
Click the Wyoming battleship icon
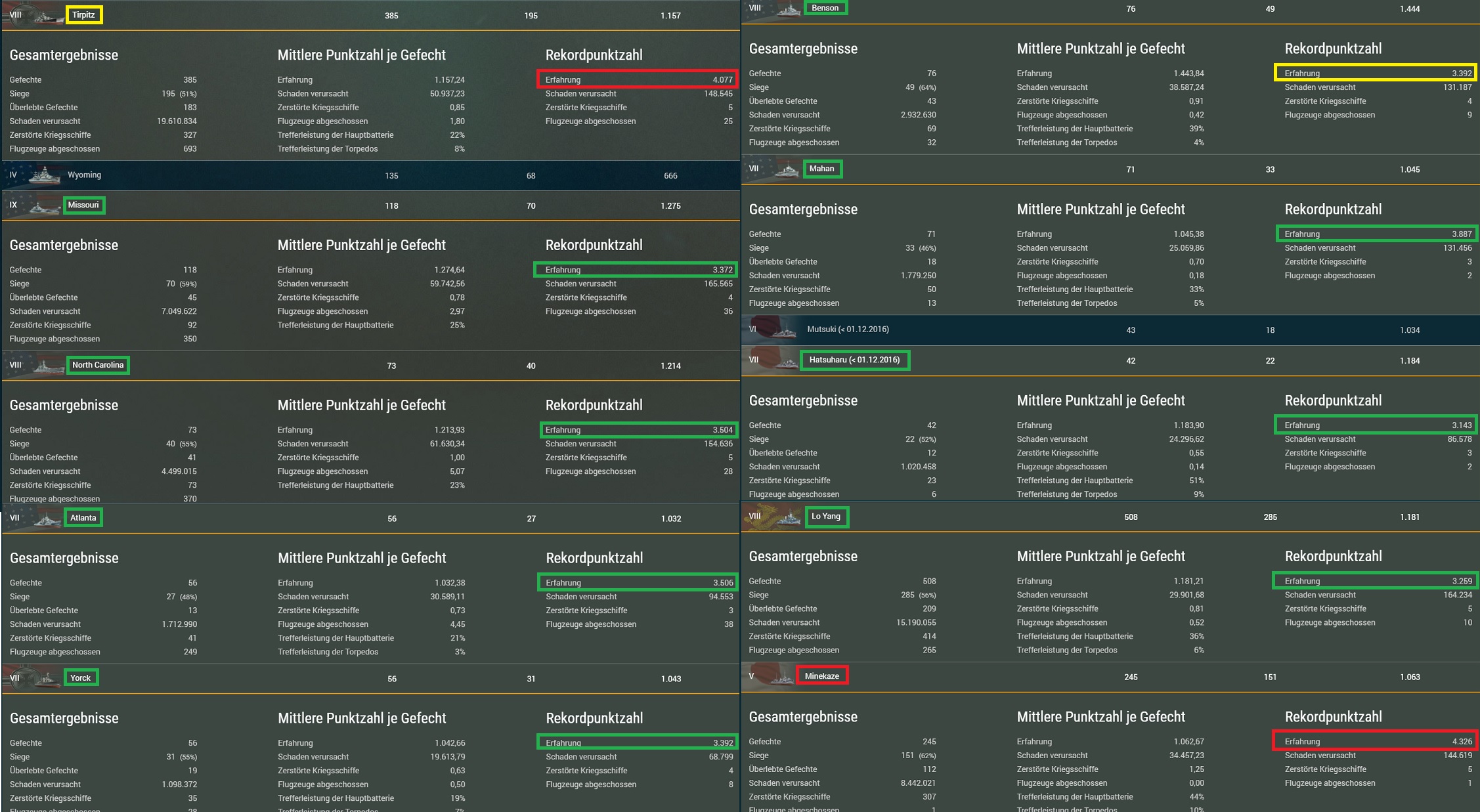tap(45, 175)
